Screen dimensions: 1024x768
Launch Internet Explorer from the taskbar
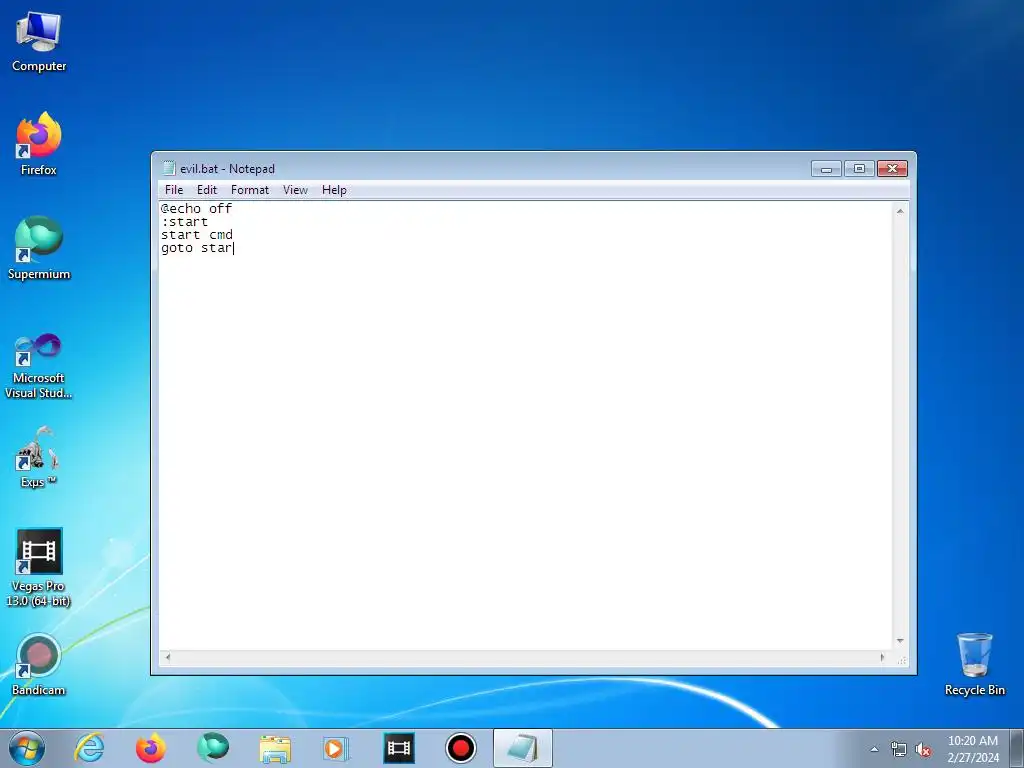point(89,748)
